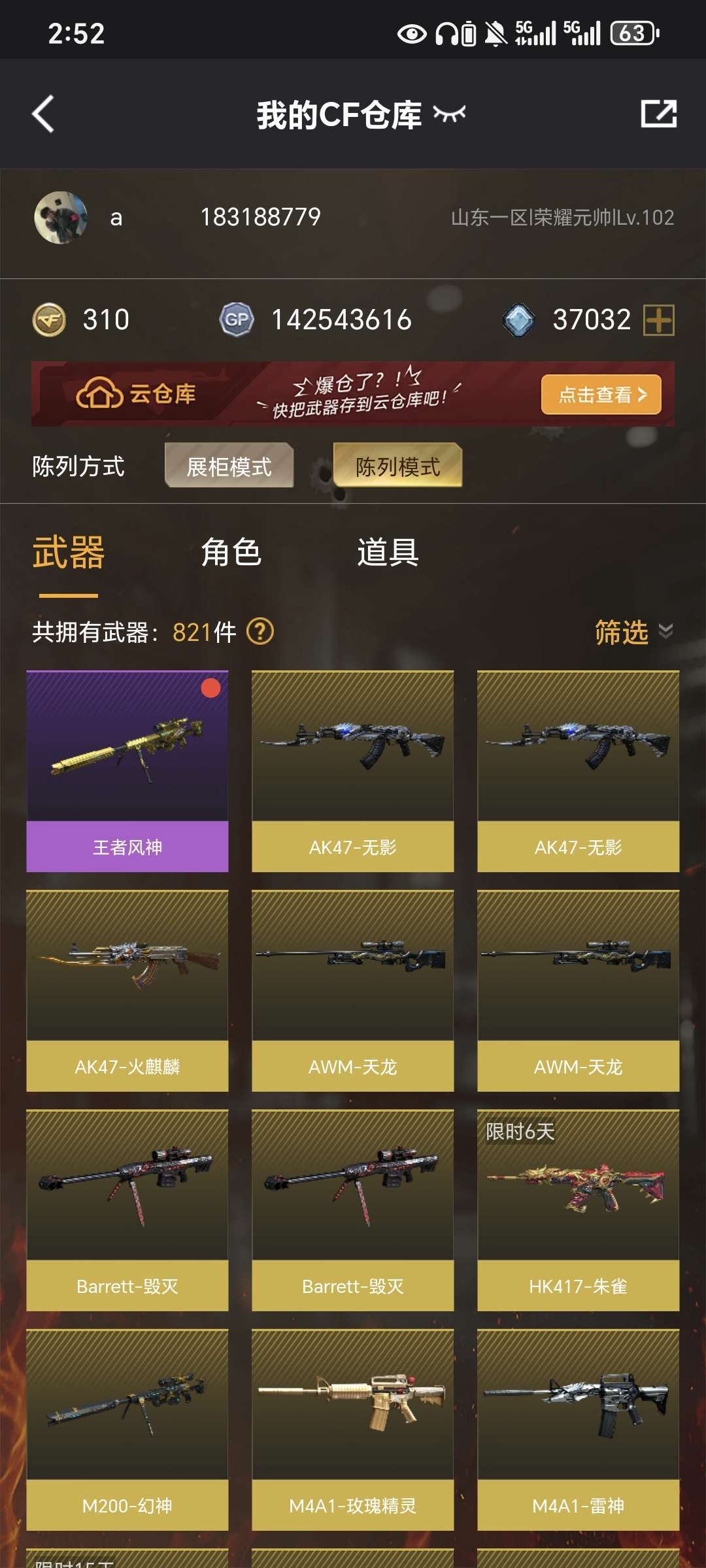Open the user avatar picture

click(x=61, y=218)
